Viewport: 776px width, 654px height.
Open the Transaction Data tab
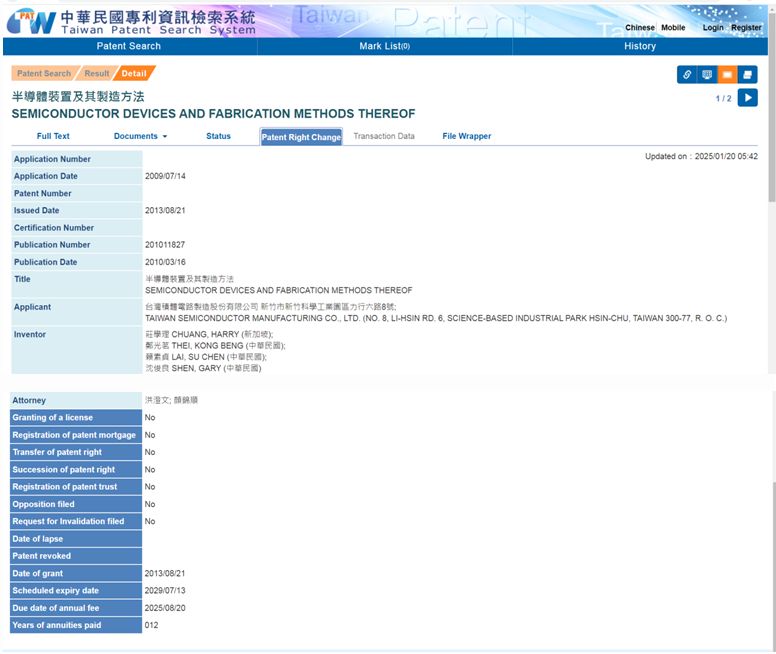[384, 136]
